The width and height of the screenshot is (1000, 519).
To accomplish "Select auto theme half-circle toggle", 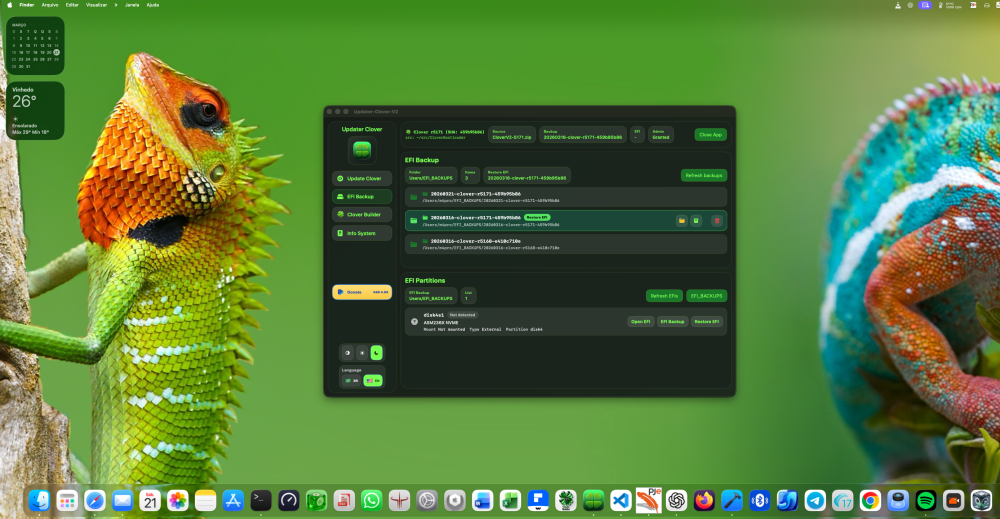I will click(x=348, y=353).
